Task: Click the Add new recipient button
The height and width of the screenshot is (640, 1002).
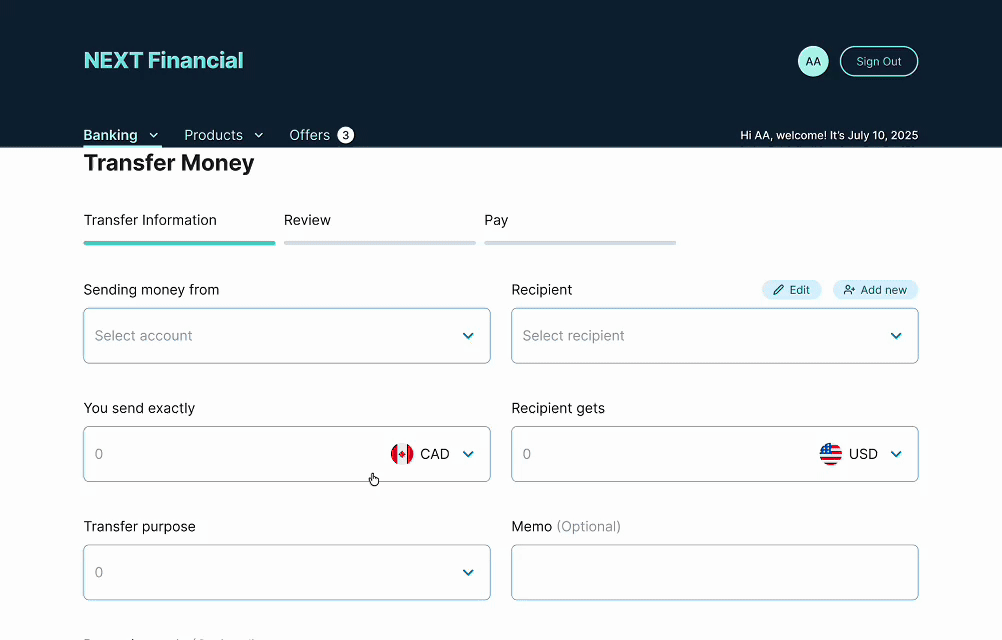Action: [x=875, y=289]
